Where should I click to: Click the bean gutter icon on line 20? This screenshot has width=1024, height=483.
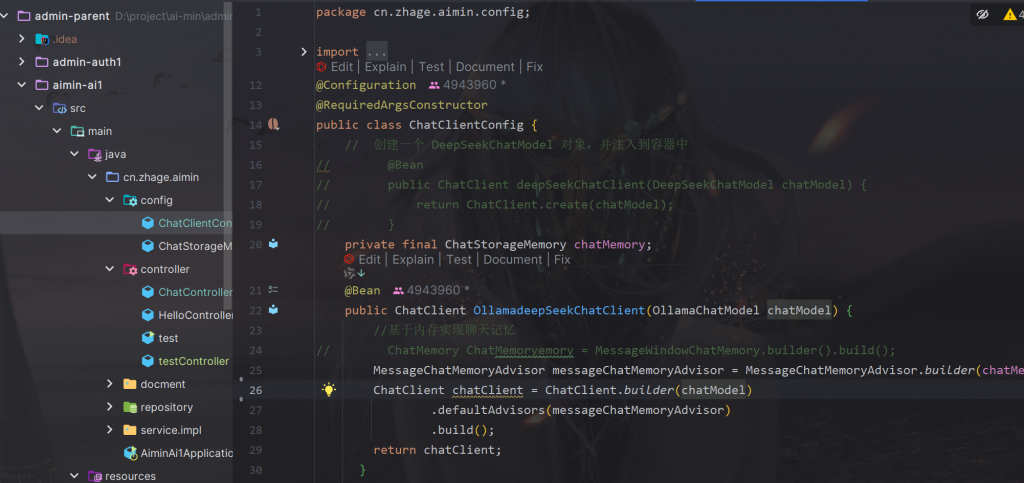click(273, 244)
